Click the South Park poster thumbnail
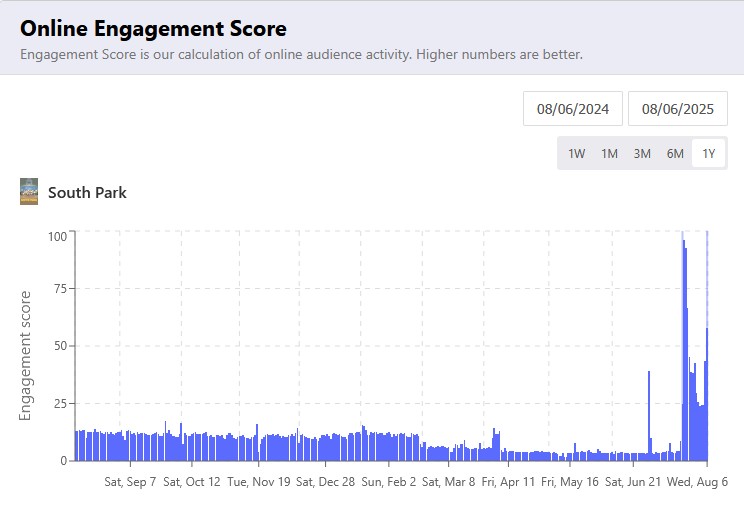 [x=29, y=192]
